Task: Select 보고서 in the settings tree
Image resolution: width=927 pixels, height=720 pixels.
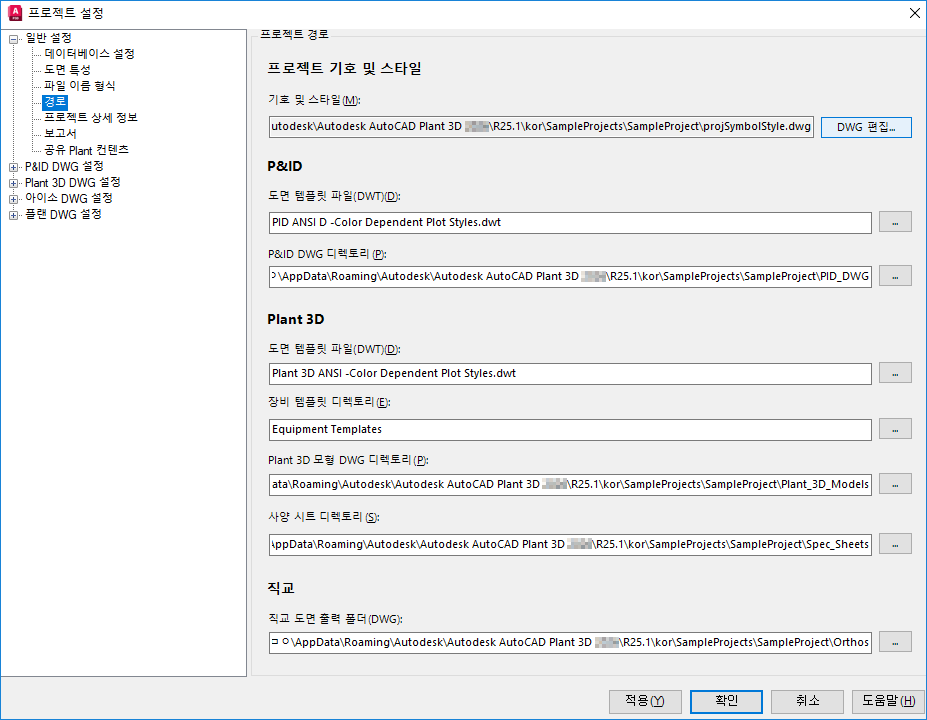Action: click(x=60, y=134)
